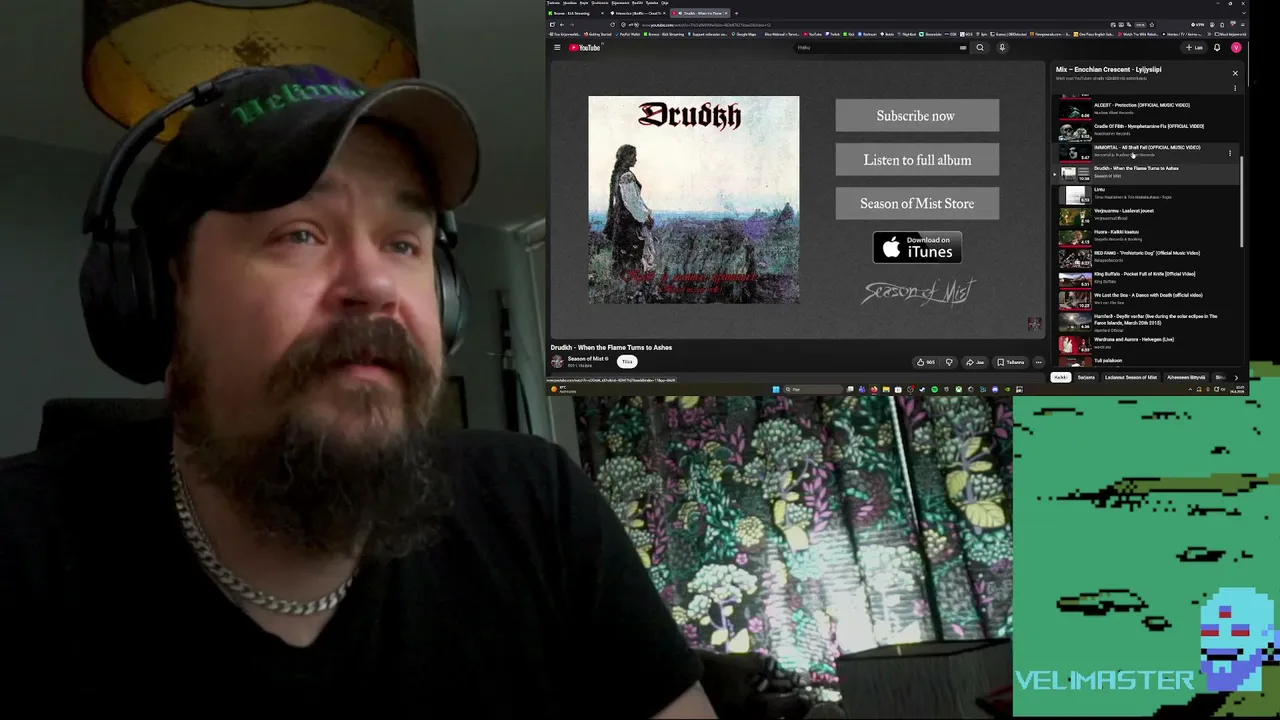Click the Download on iTunes badge

(917, 247)
